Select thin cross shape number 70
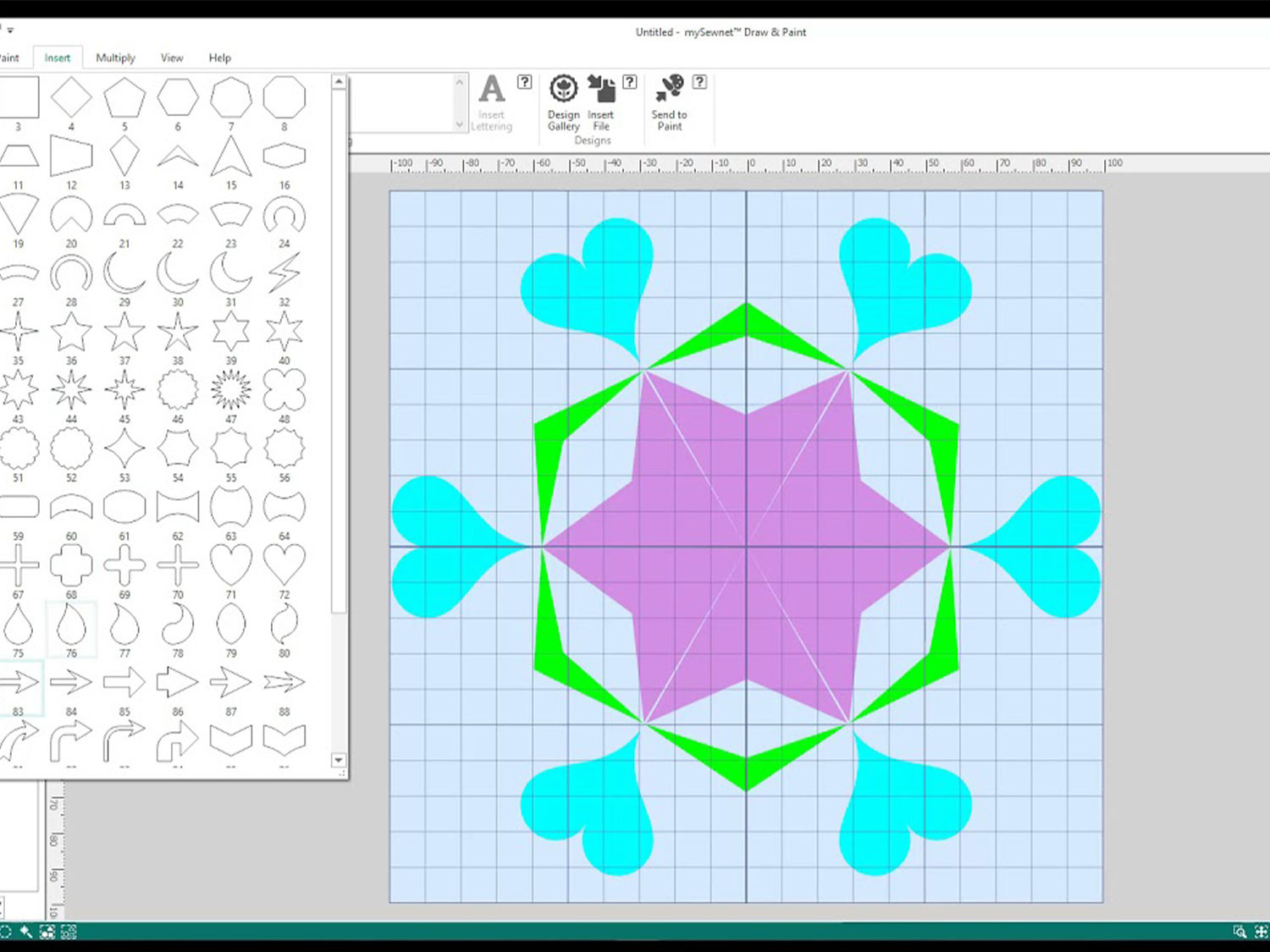 point(178,565)
